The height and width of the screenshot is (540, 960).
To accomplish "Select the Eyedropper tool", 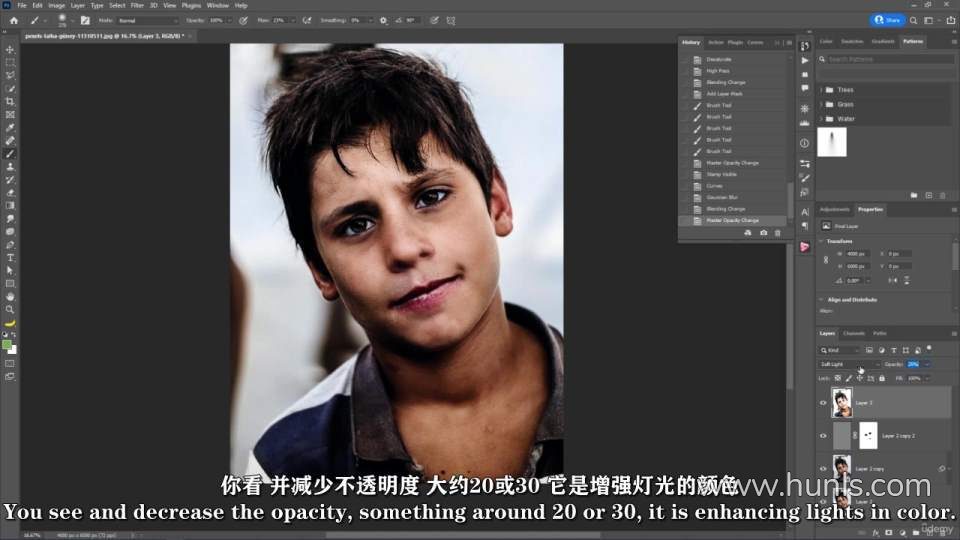I will click(x=10, y=128).
